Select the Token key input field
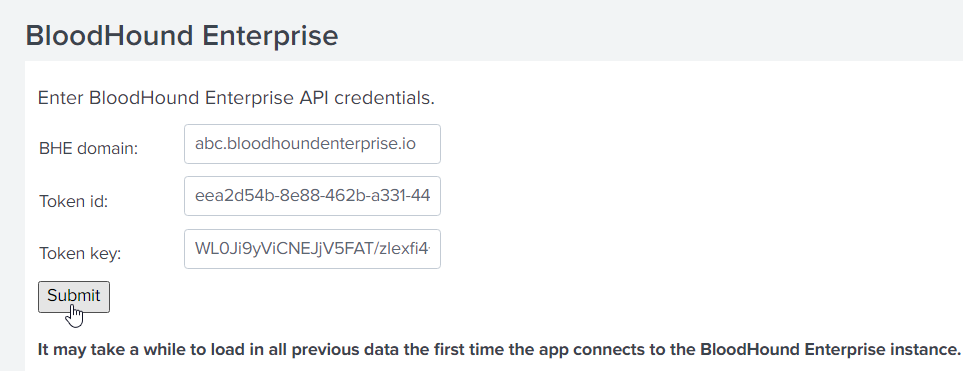 click(x=312, y=249)
